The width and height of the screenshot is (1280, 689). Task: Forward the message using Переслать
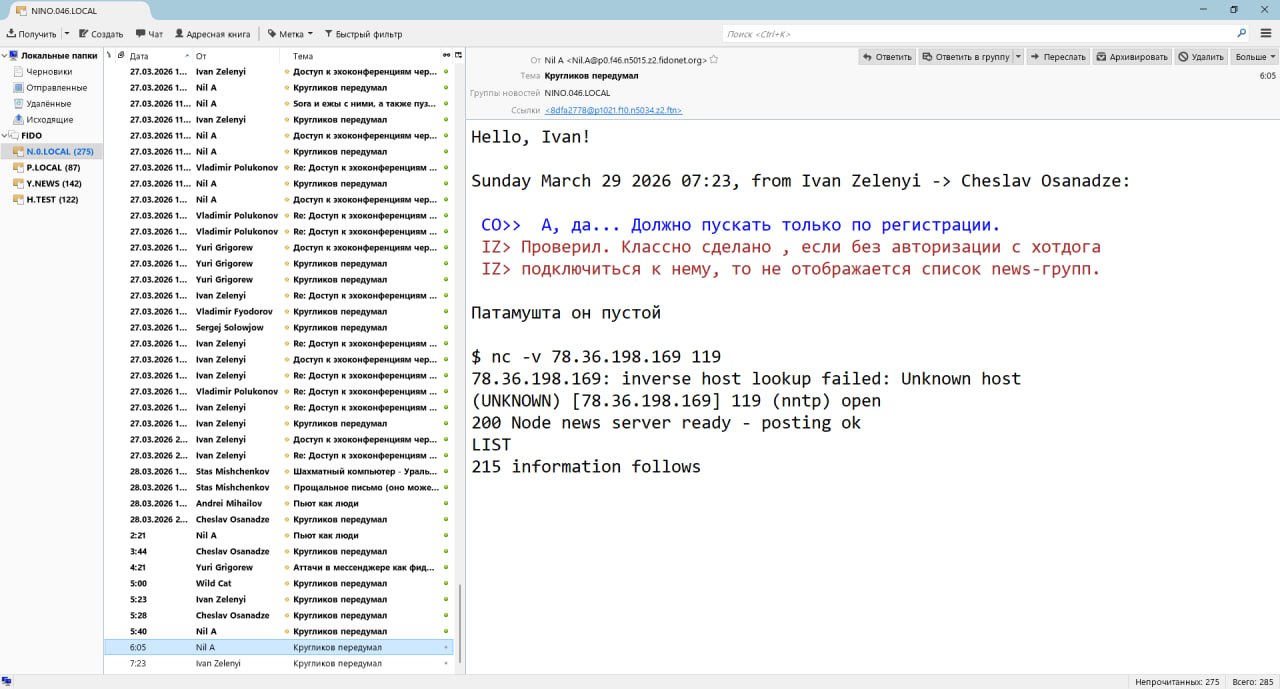[1057, 57]
